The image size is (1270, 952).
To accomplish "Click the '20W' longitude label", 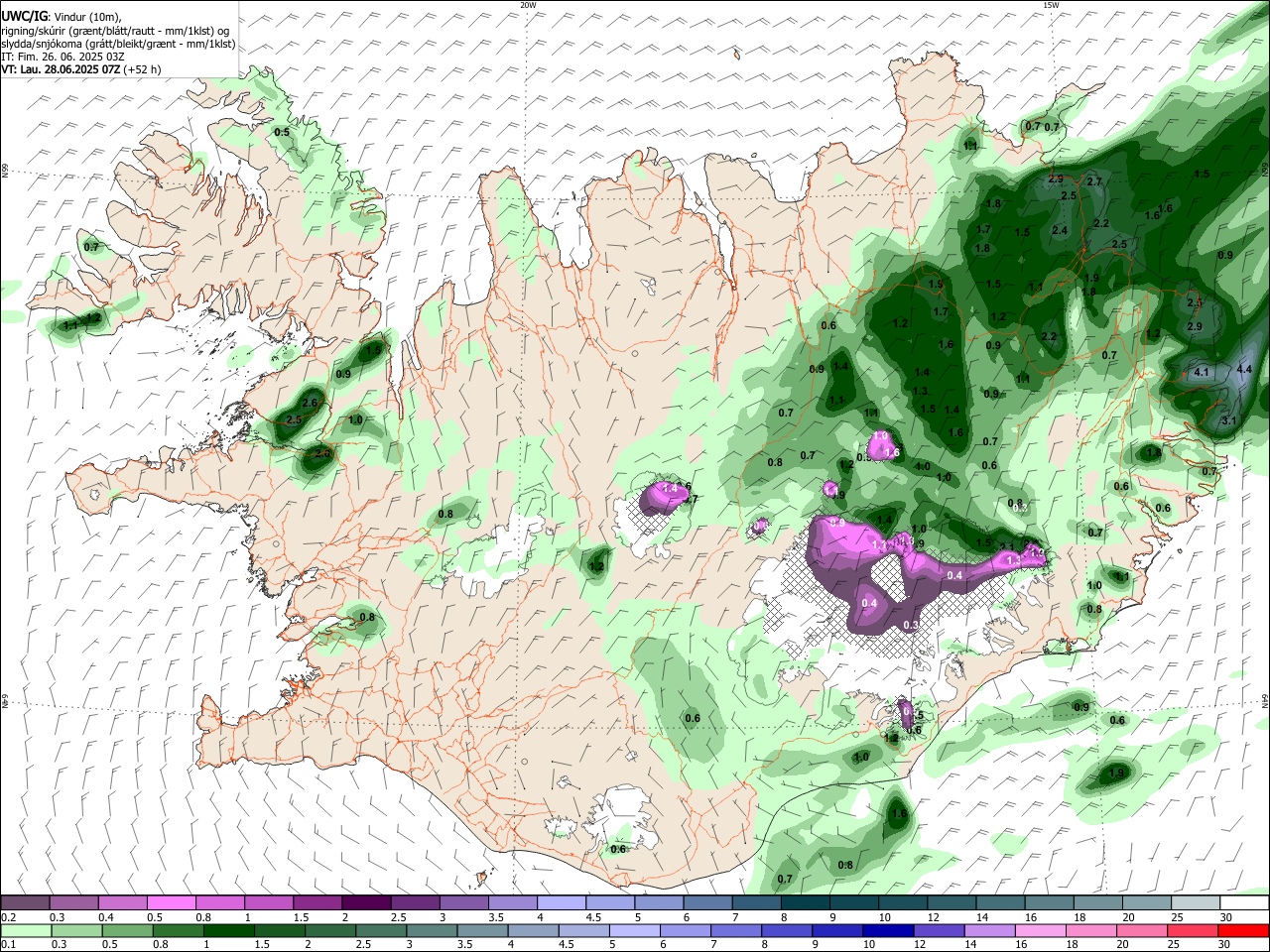I will click(x=528, y=5).
